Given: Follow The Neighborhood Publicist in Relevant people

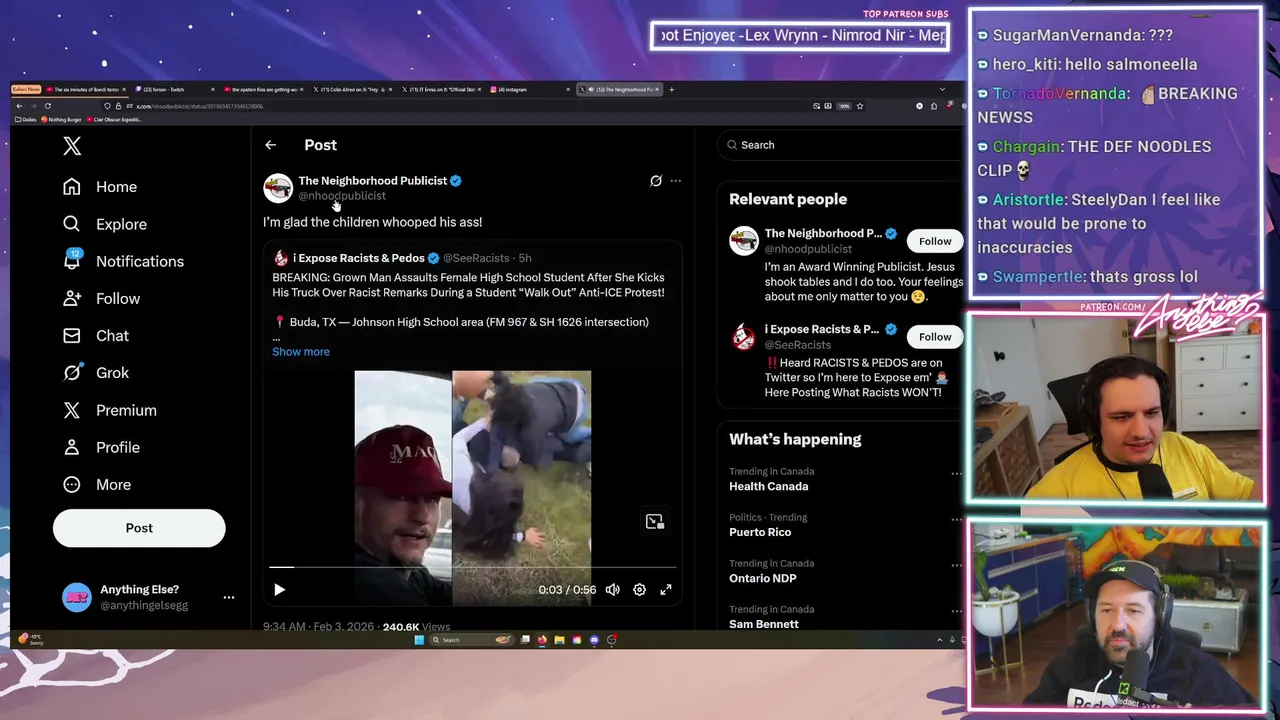Looking at the screenshot, I should (x=935, y=241).
